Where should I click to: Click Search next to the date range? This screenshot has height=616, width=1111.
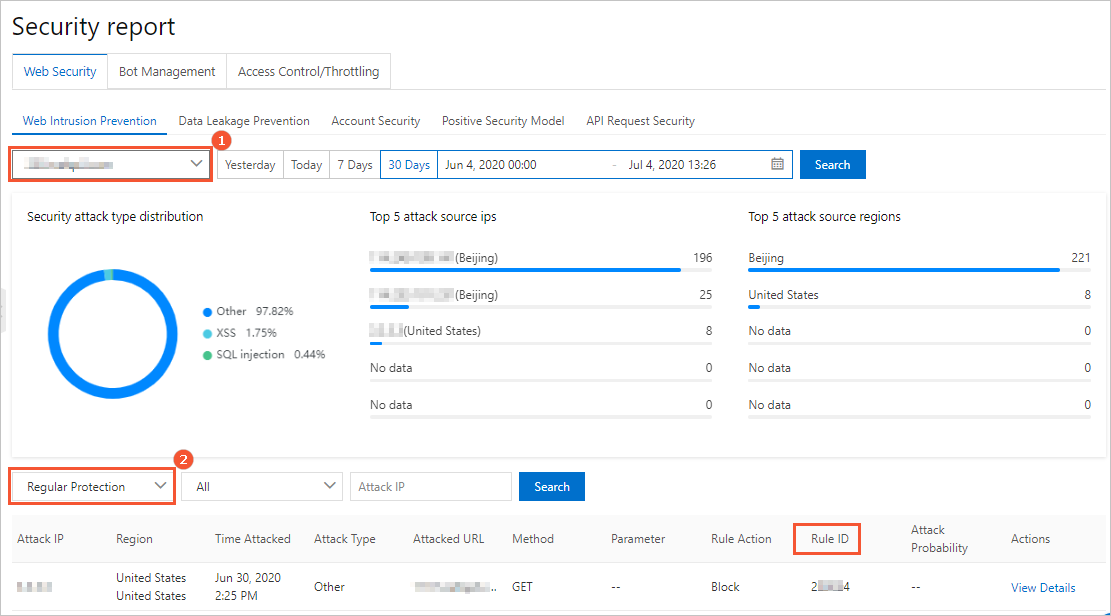click(833, 164)
